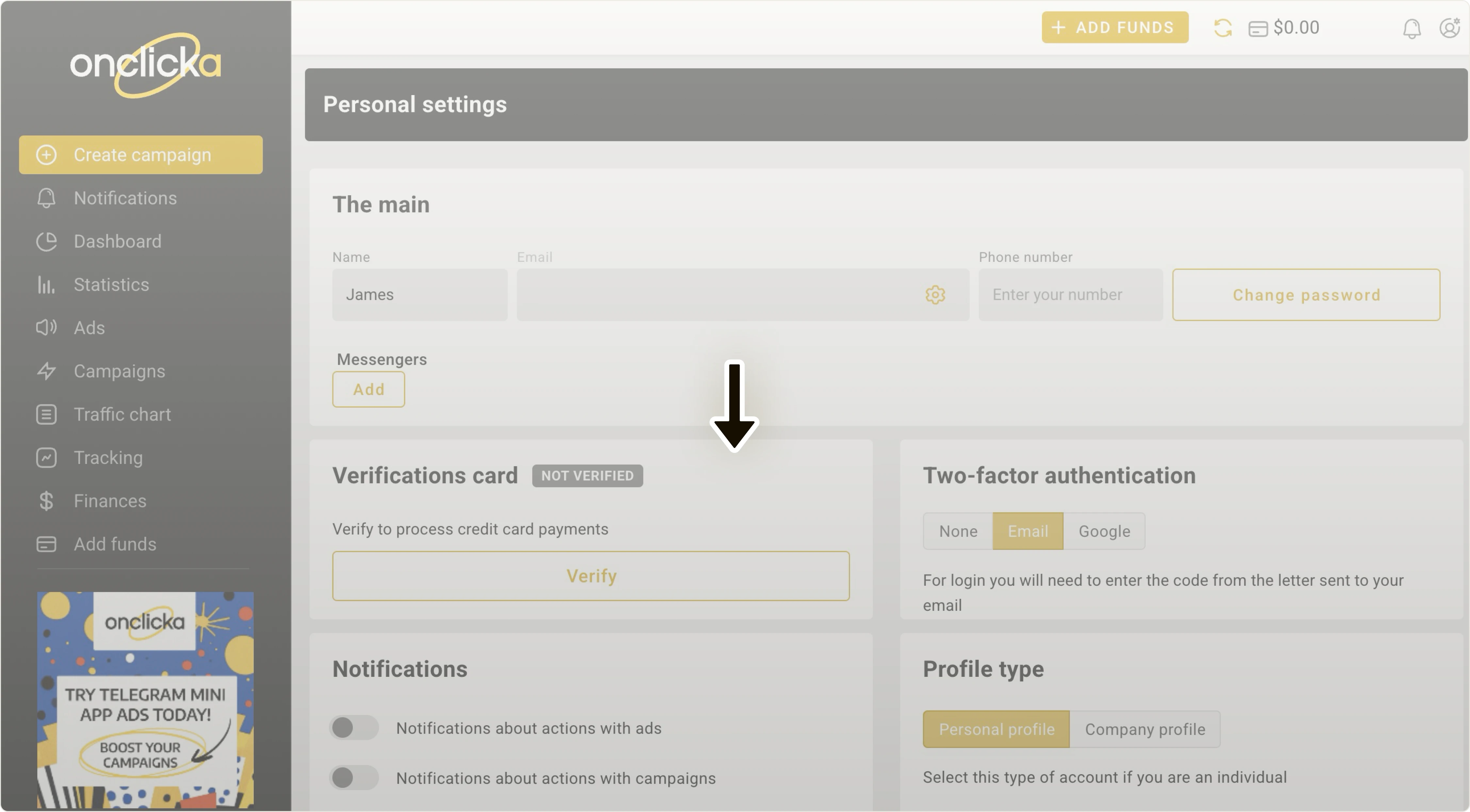The width and height of the screenshot is (1470, 812).
Task: Click the Statistics bar chart icon
Action: coord(46,284)
